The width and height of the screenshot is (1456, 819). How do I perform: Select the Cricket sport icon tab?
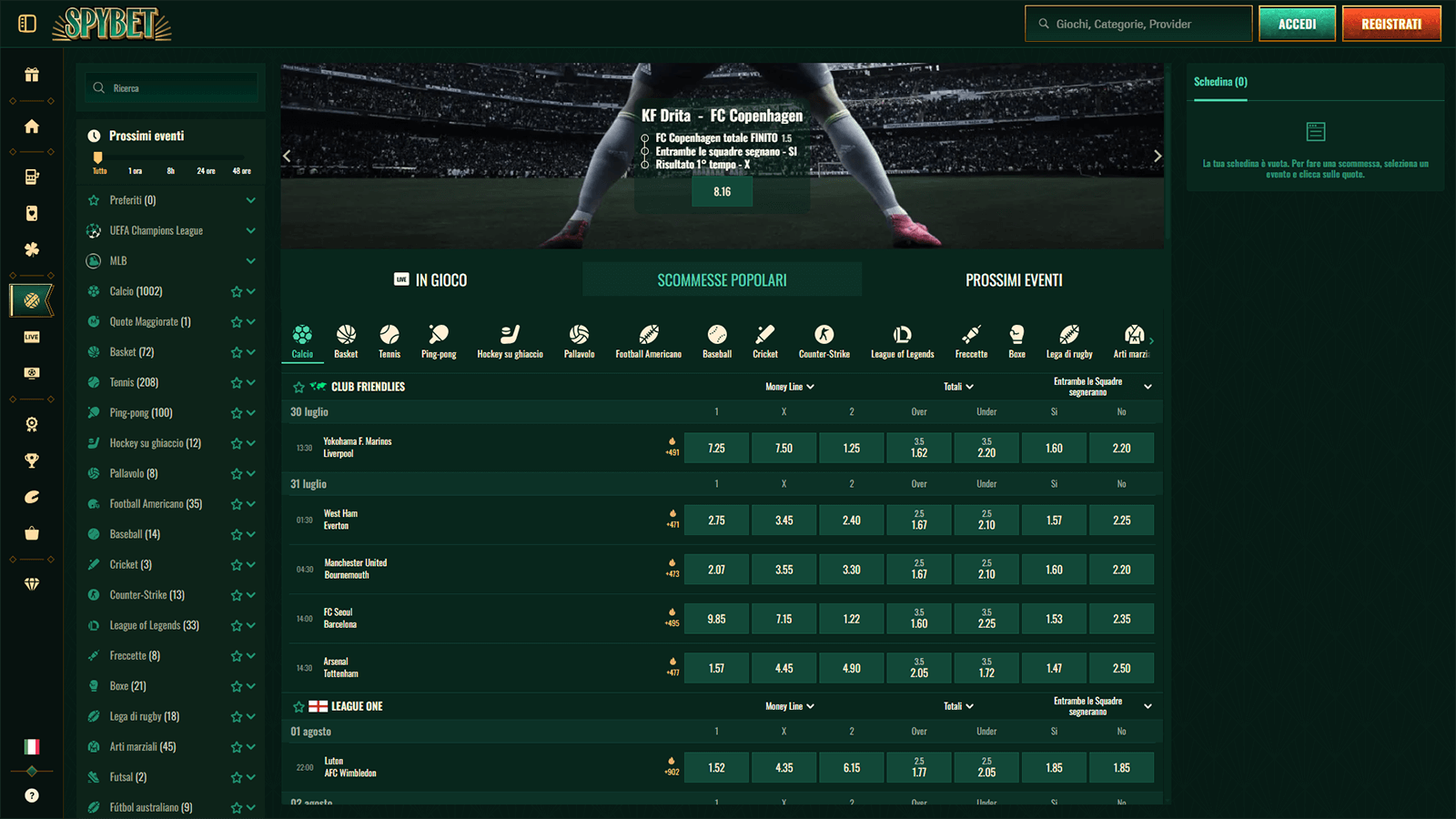765,341
